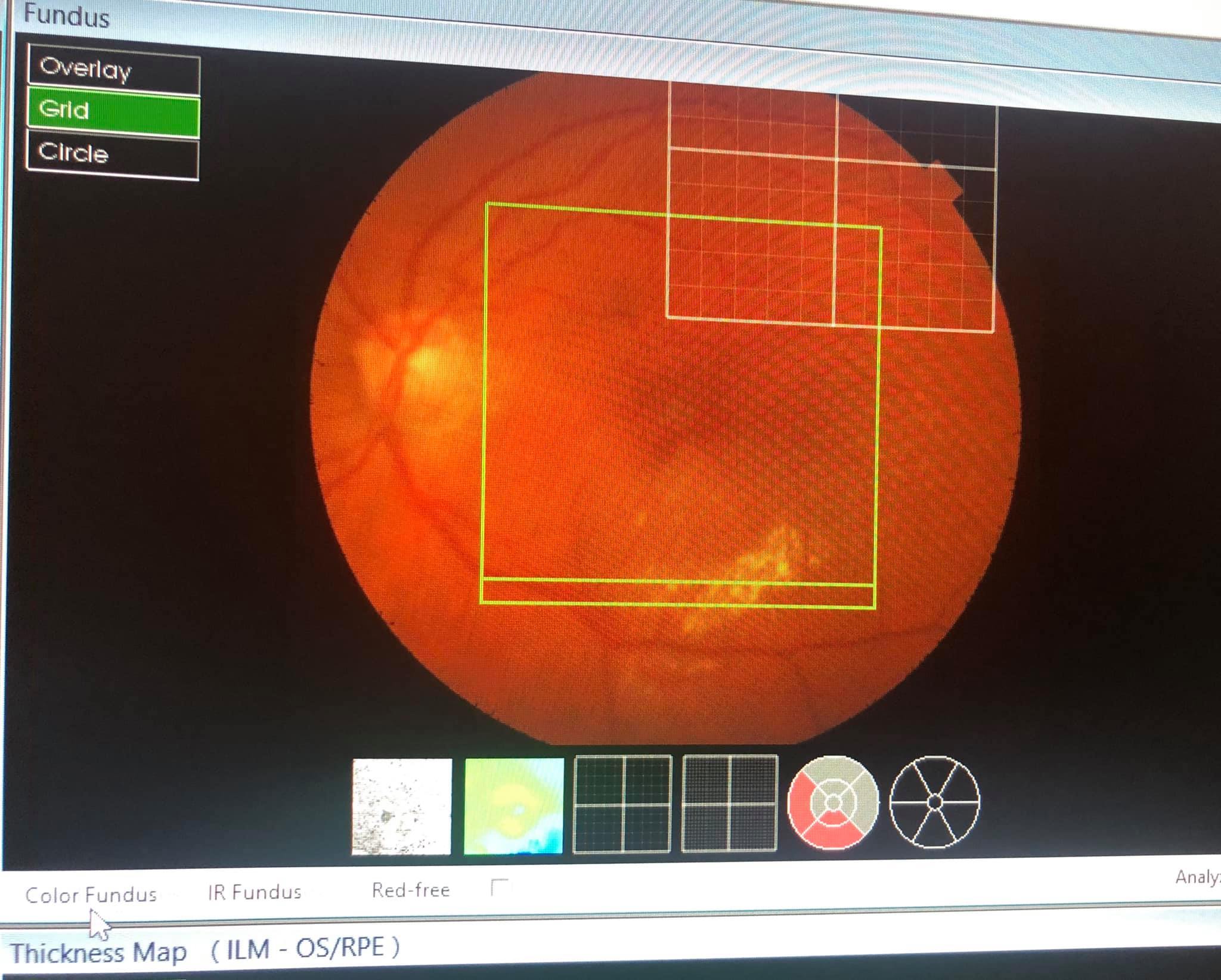
Task: Click the Fundus panel title
Action: pos(67,15)
